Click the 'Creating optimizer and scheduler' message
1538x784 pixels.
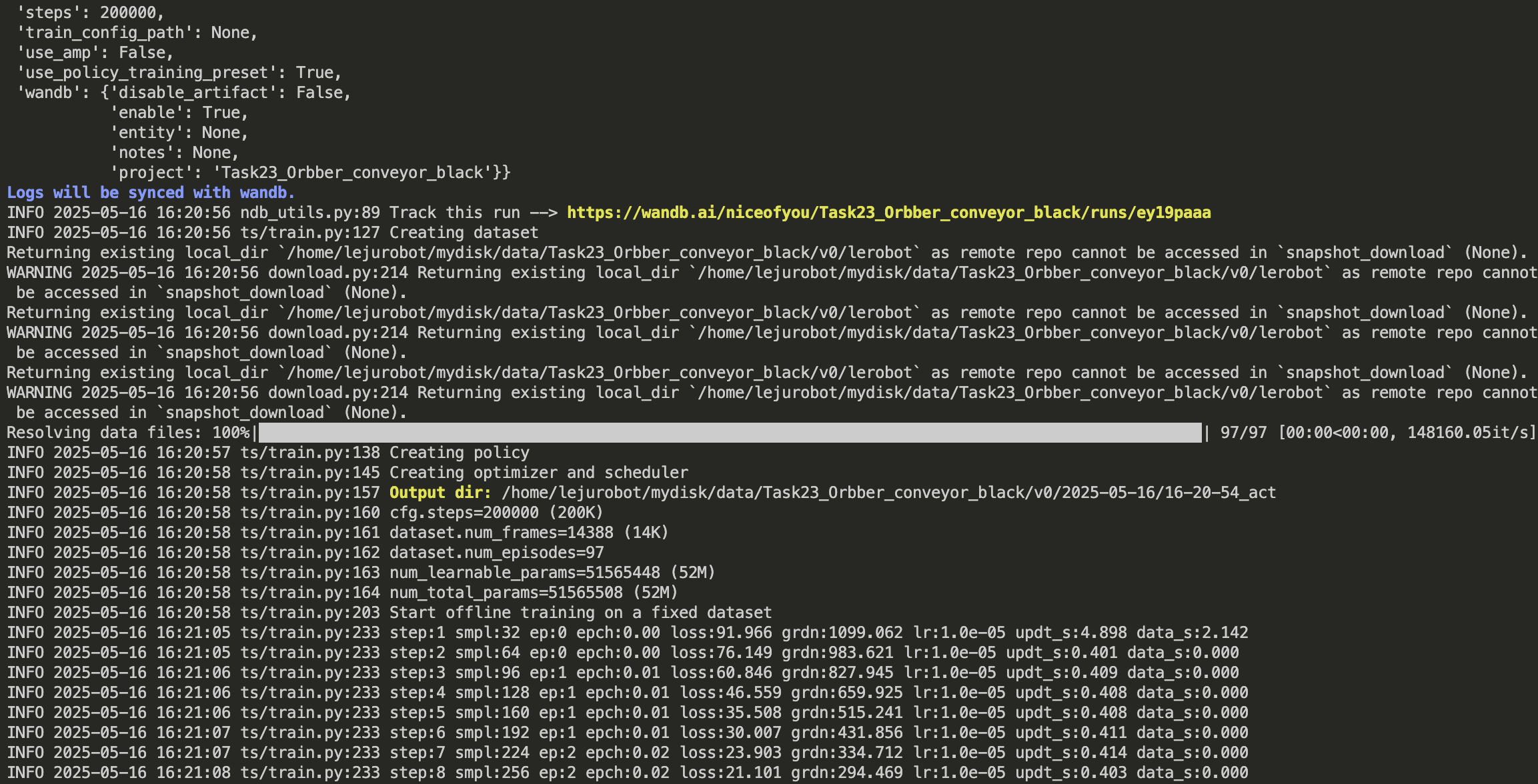coord(538,473)
